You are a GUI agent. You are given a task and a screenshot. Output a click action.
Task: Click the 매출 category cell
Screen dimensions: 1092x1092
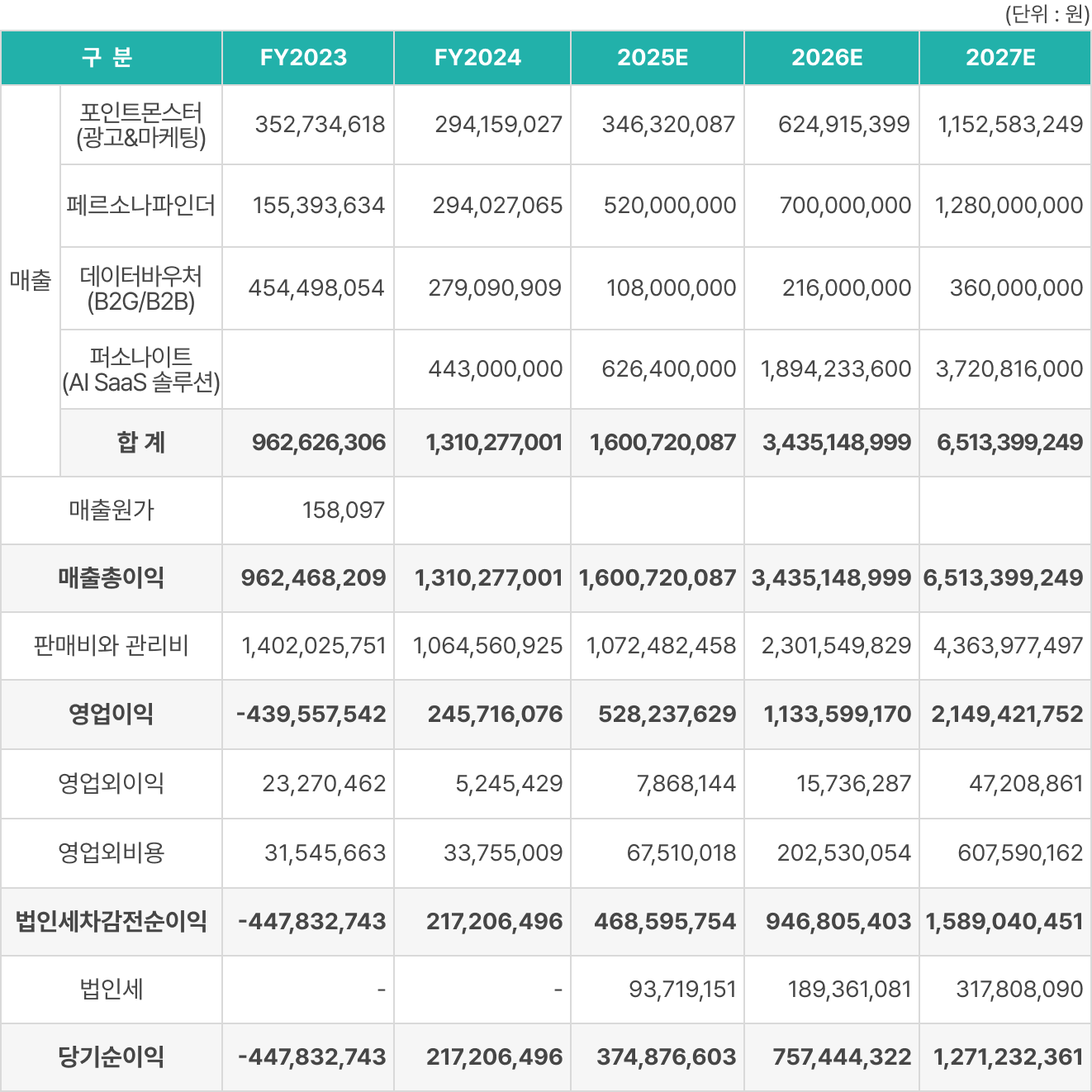pyautogui.click(x=31, y=281)
